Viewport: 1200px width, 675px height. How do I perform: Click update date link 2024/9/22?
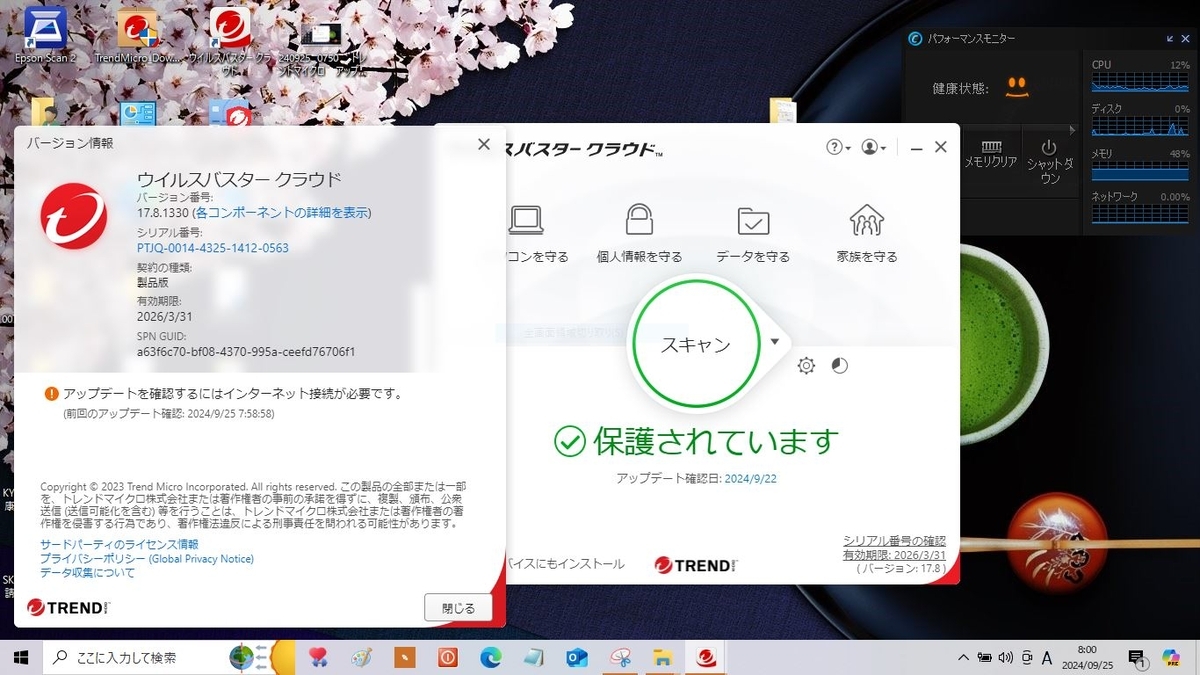(x=751, y=479)
